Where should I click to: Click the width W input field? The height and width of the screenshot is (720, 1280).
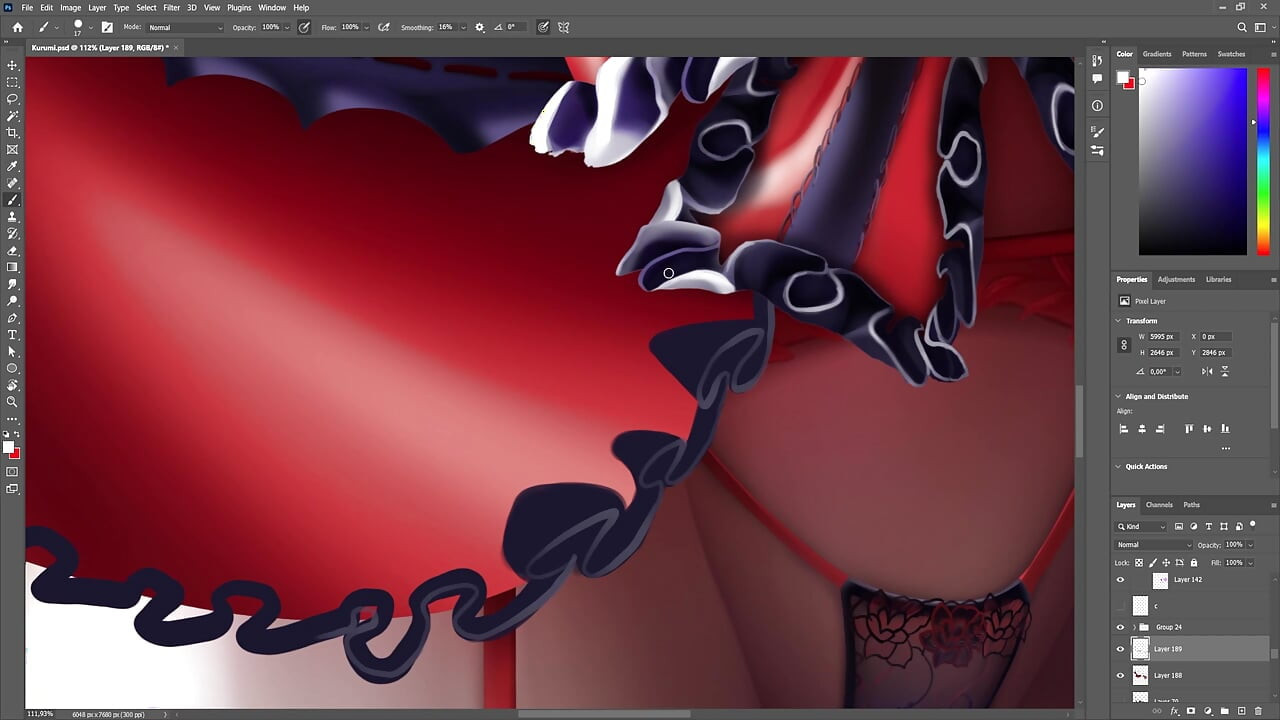[1164, 337]
